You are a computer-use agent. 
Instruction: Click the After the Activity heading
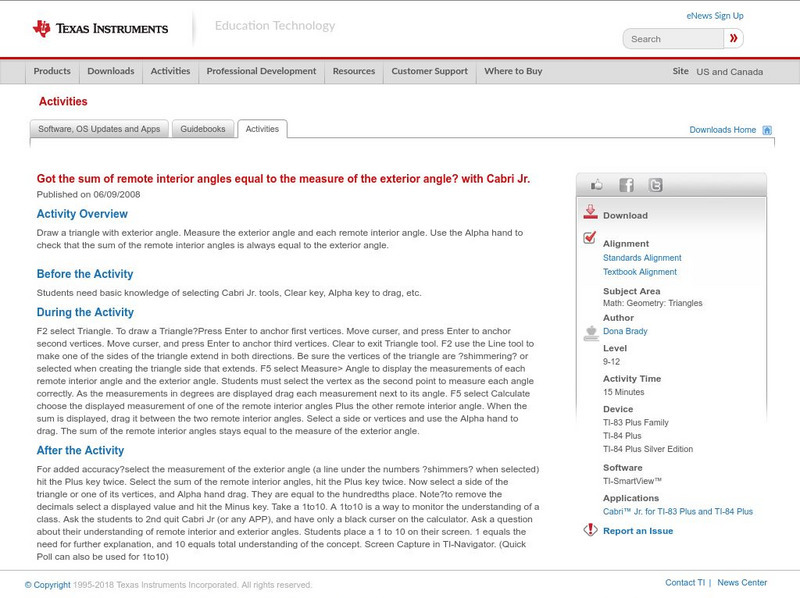tap(80, 451)
